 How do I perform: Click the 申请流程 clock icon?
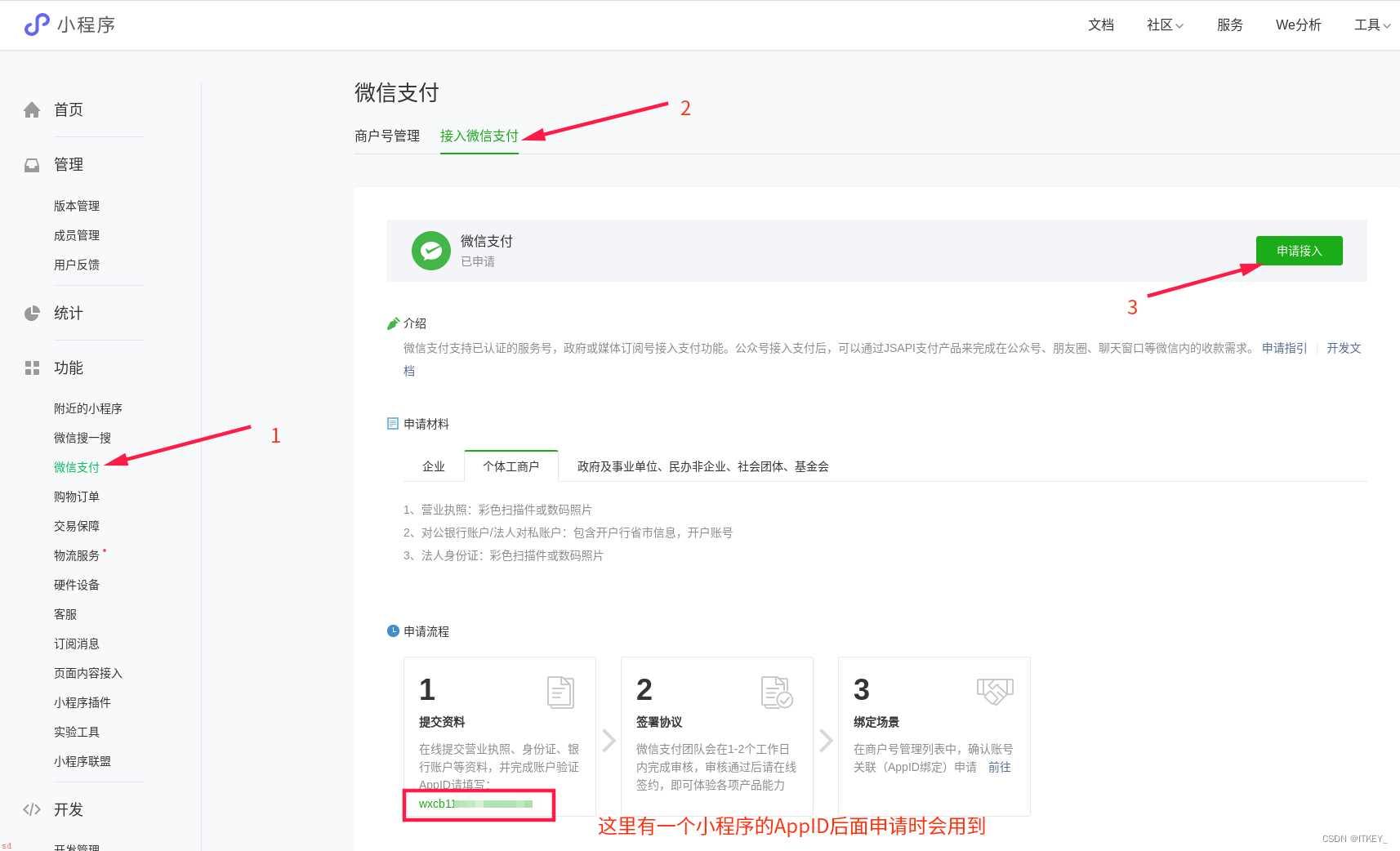(x=393, y=631)
